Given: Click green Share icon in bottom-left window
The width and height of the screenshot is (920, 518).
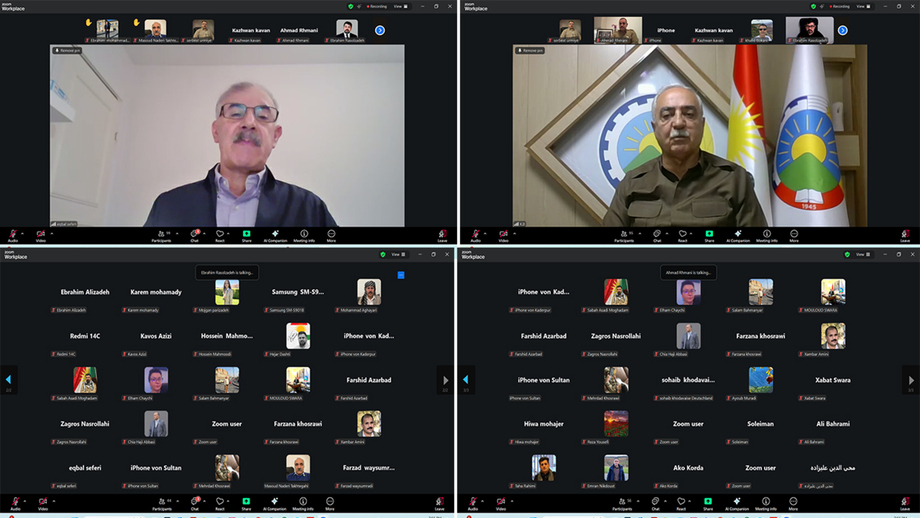Looking at the screenshot, I should [x=246, y=501].
